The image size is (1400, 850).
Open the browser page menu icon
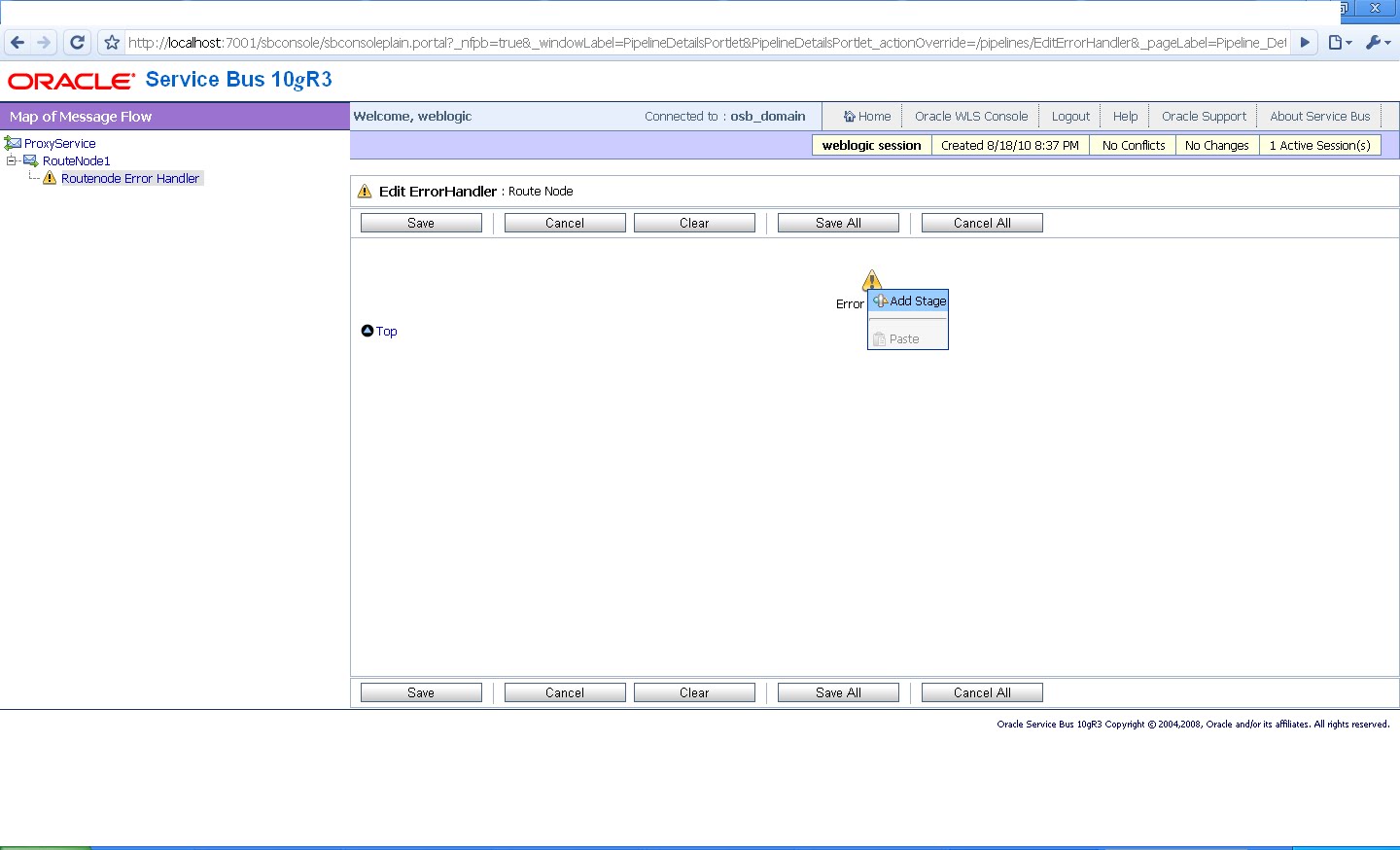point(1341,43)
